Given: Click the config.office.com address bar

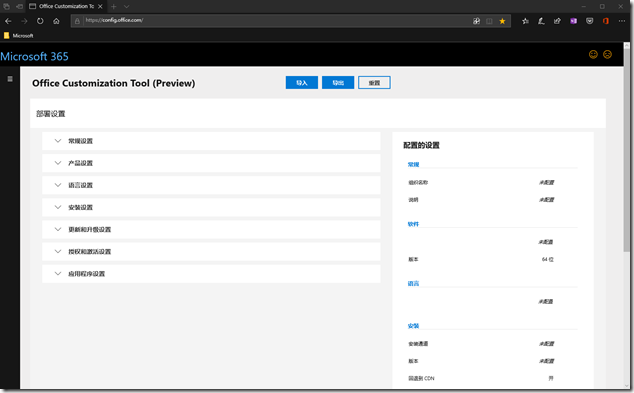Looking at the screenshot, I should pyautogui.click(x=275, y=20).
